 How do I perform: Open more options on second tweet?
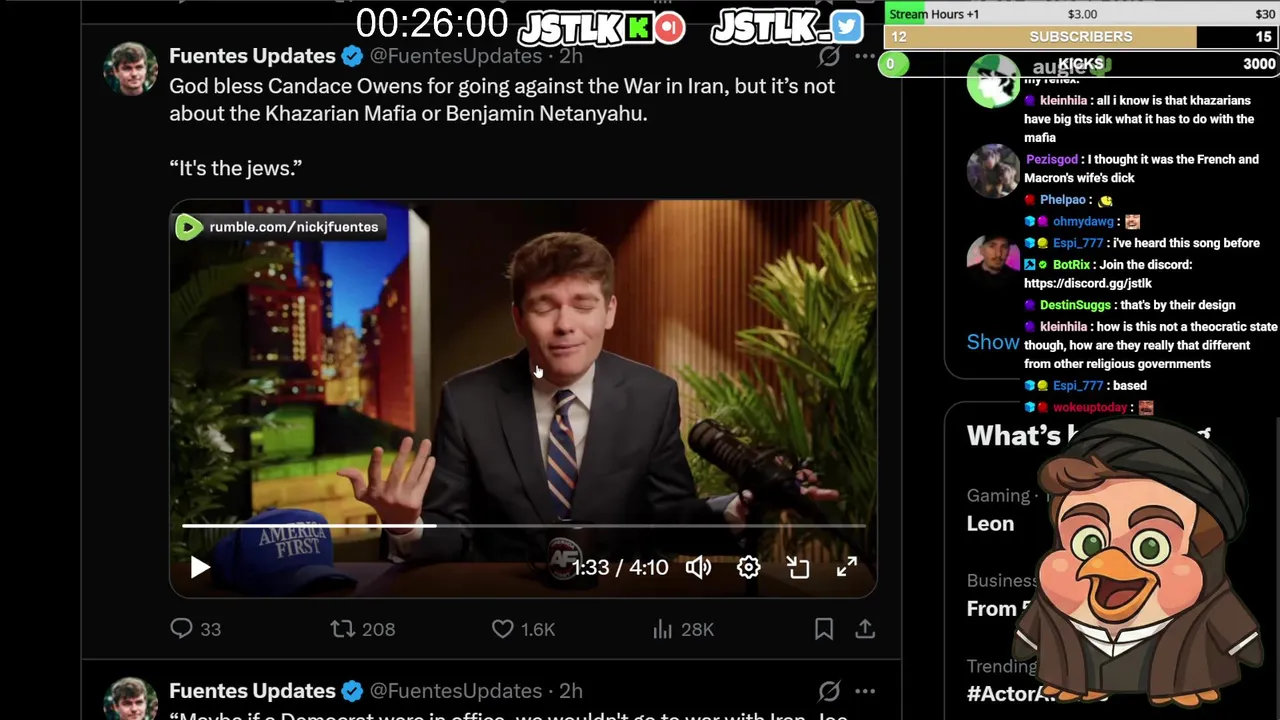(x=865, y=691)
